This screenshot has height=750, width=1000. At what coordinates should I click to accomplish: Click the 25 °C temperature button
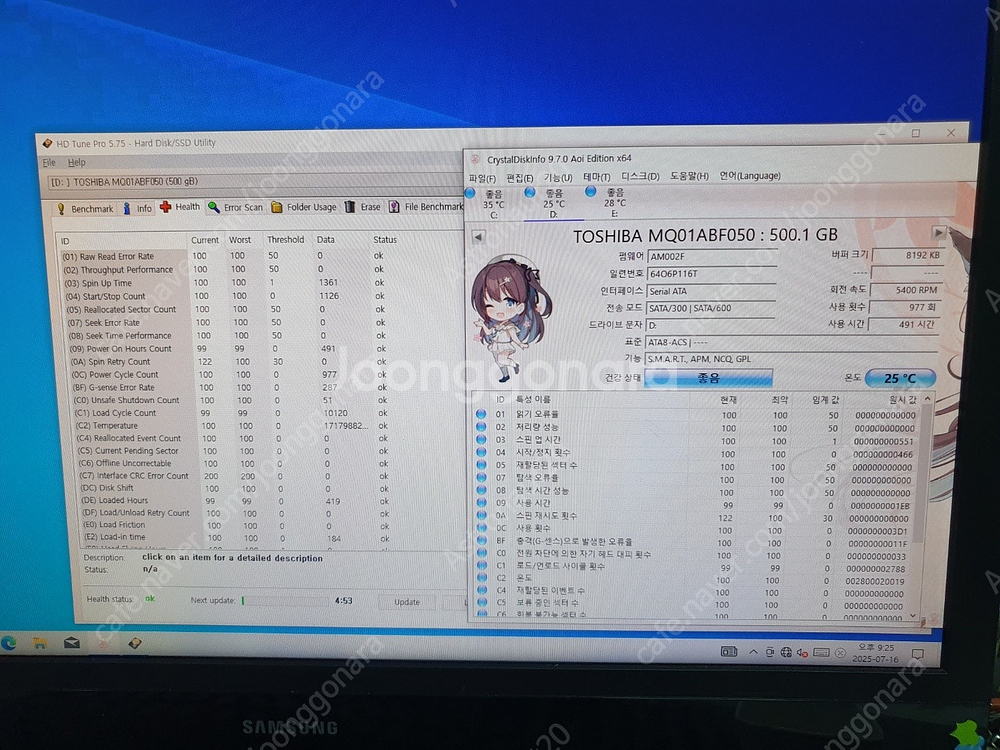[x=900, y=378]
